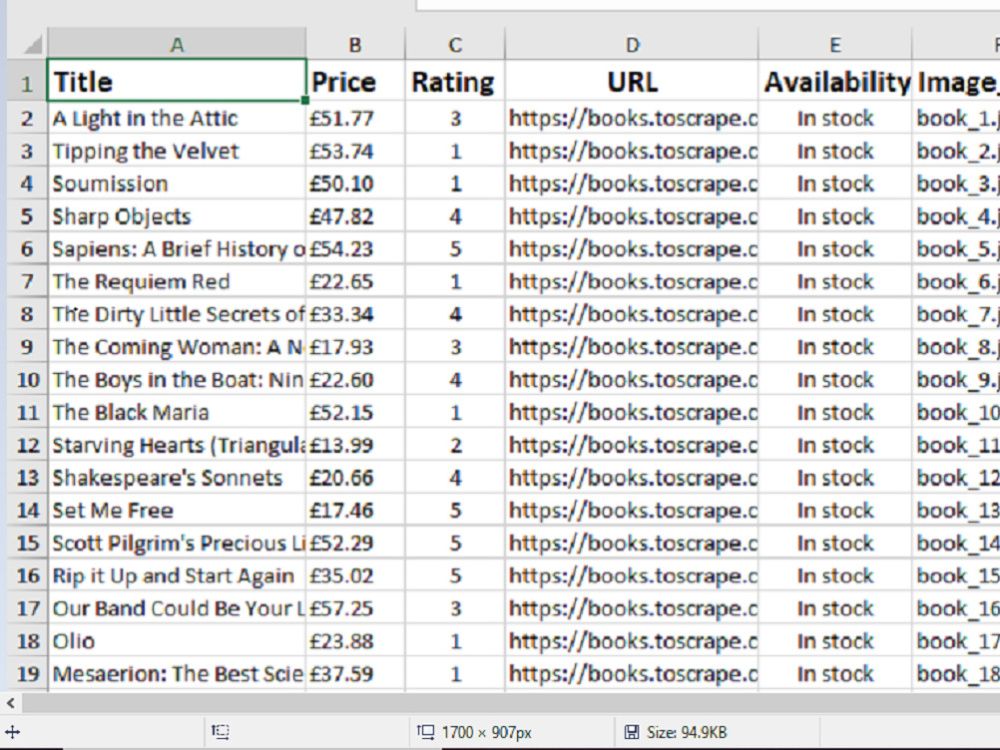Click the 'Size: 94.9KB' status text
Viewport: 1000px width, 750px height.
pyautogui.click(x=686, y=732)
